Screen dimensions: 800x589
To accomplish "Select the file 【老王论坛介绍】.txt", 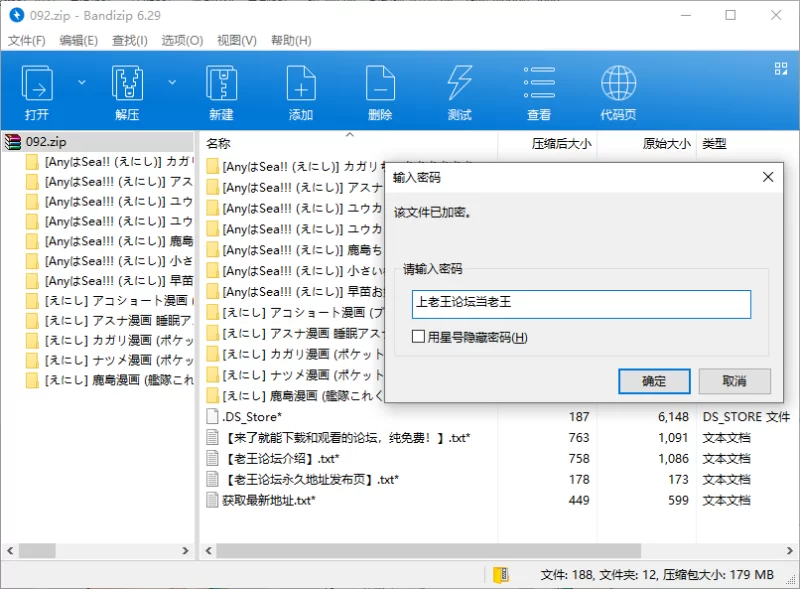I will [281, 458].
